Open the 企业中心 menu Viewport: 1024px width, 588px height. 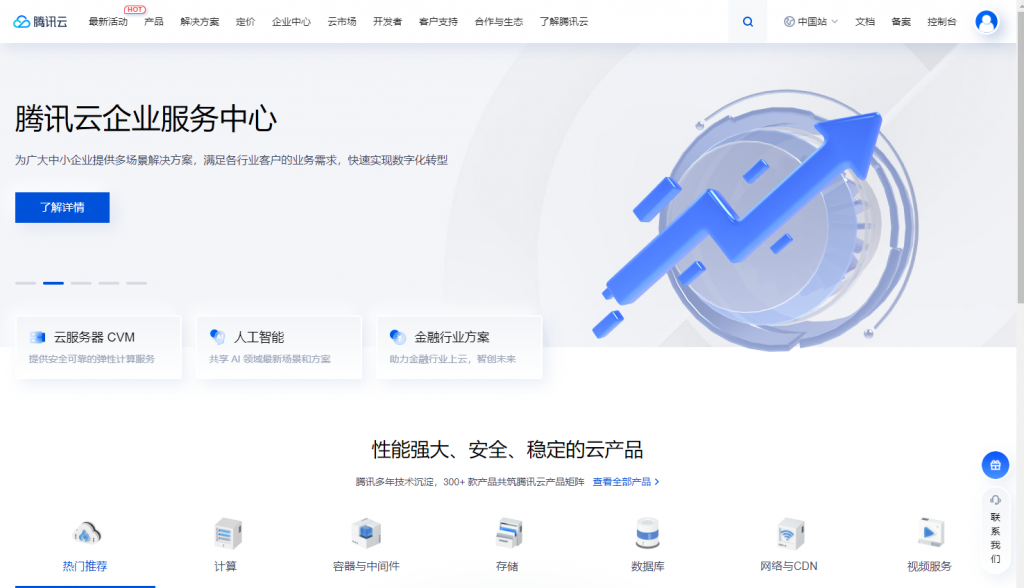tap(291, 22)
